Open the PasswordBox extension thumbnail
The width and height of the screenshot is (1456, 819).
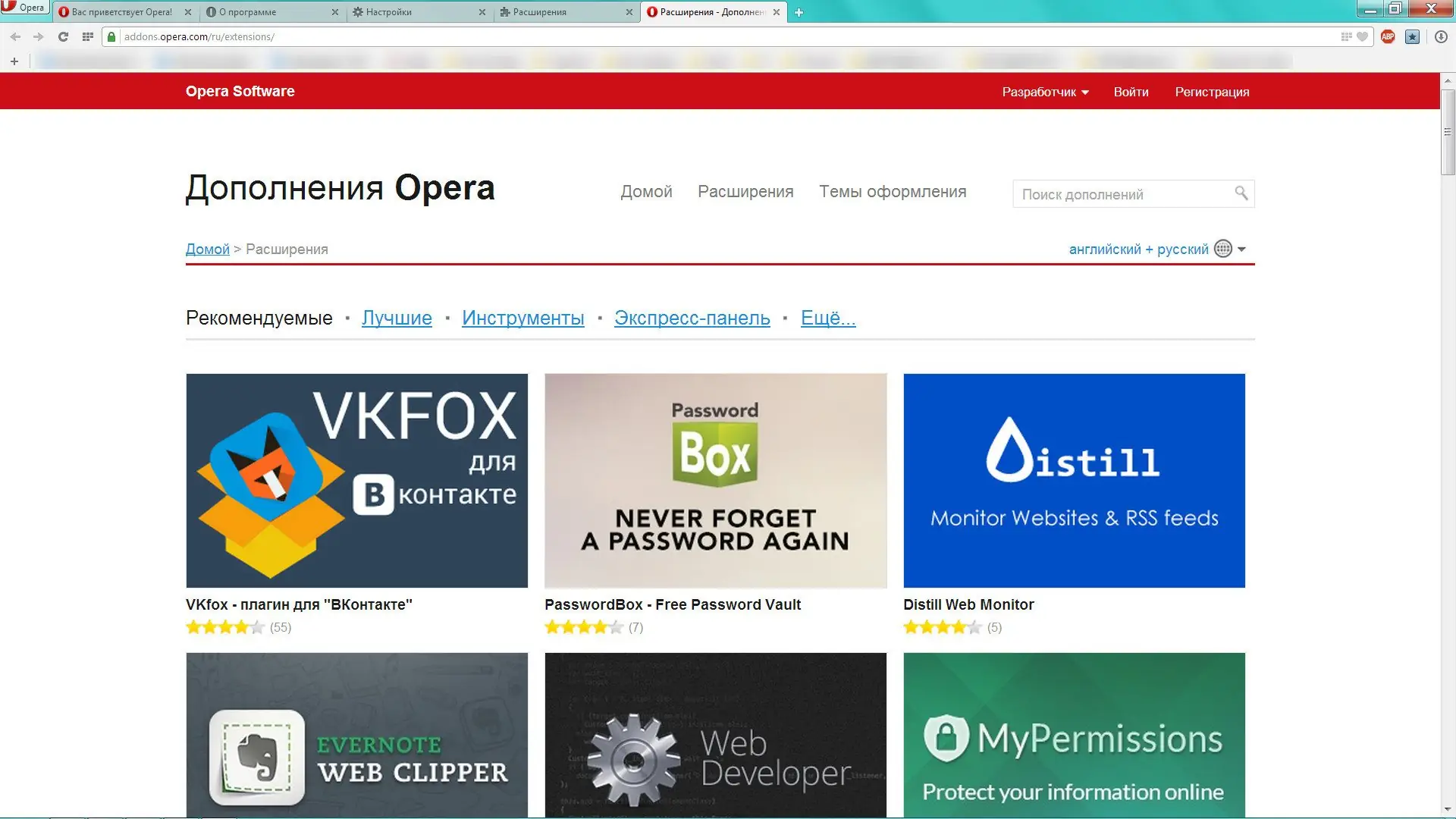tap(715, 480)
